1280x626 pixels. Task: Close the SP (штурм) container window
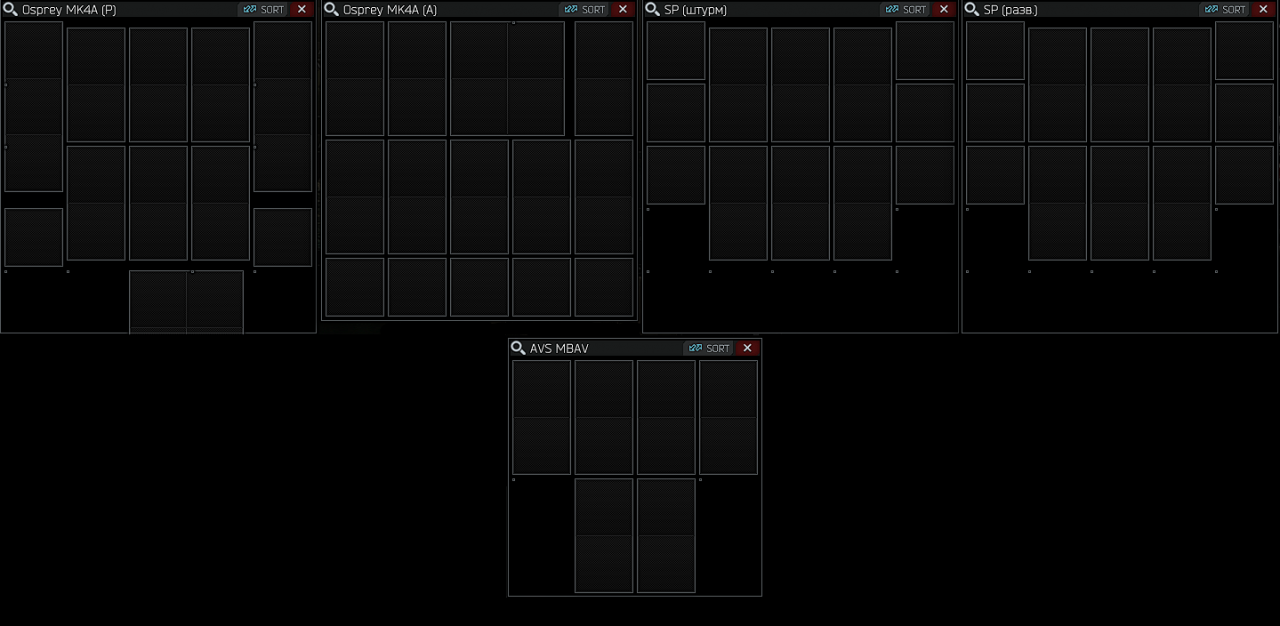(x=944, y=9)
